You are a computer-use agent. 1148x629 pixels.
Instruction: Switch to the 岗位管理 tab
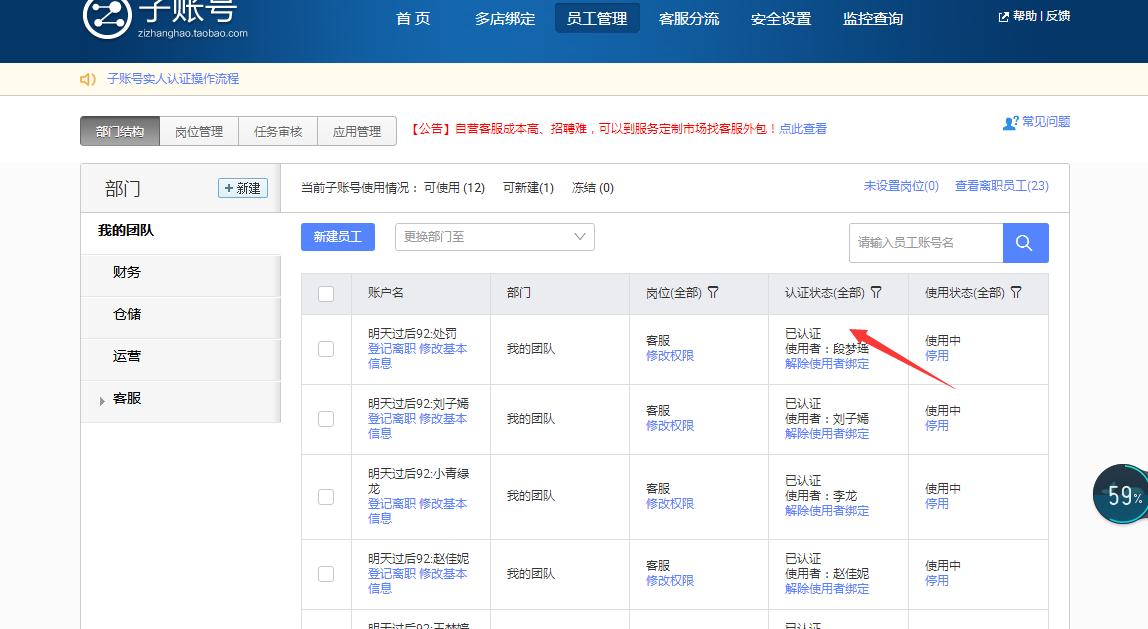(198, 131)
